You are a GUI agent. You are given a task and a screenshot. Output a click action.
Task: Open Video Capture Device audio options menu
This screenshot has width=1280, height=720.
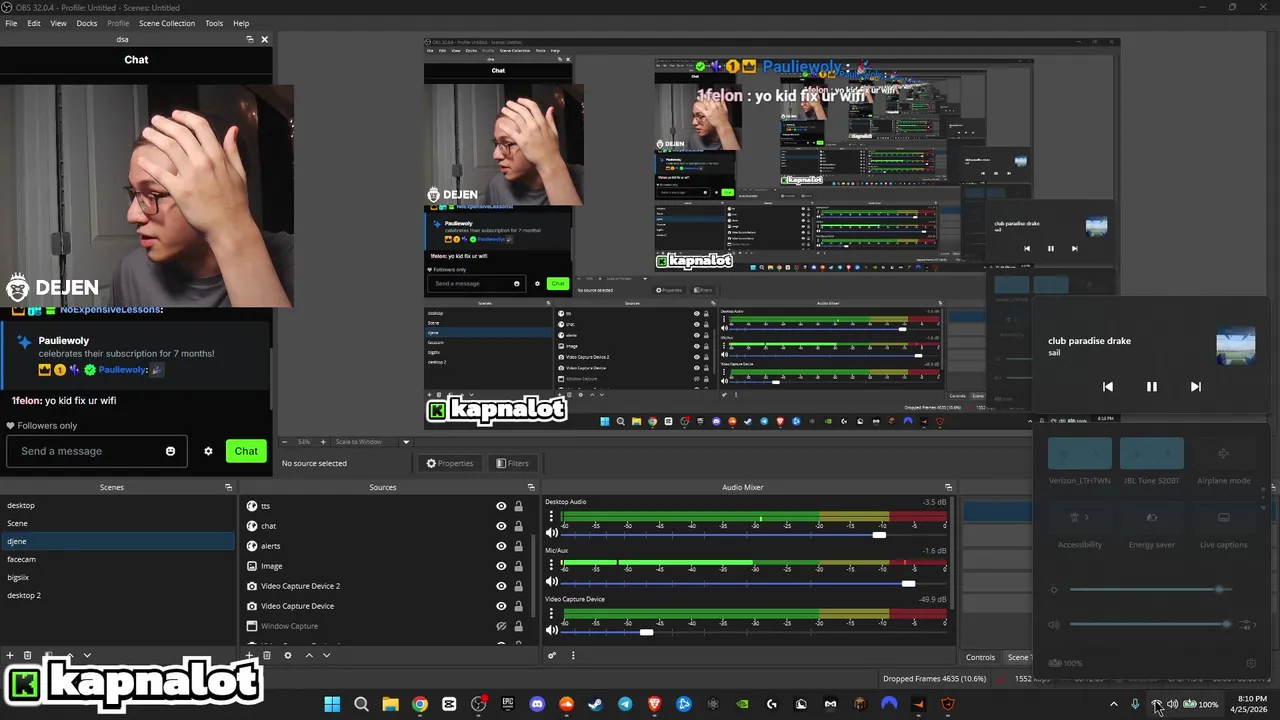pyautogui.click(x=551, y=613)
